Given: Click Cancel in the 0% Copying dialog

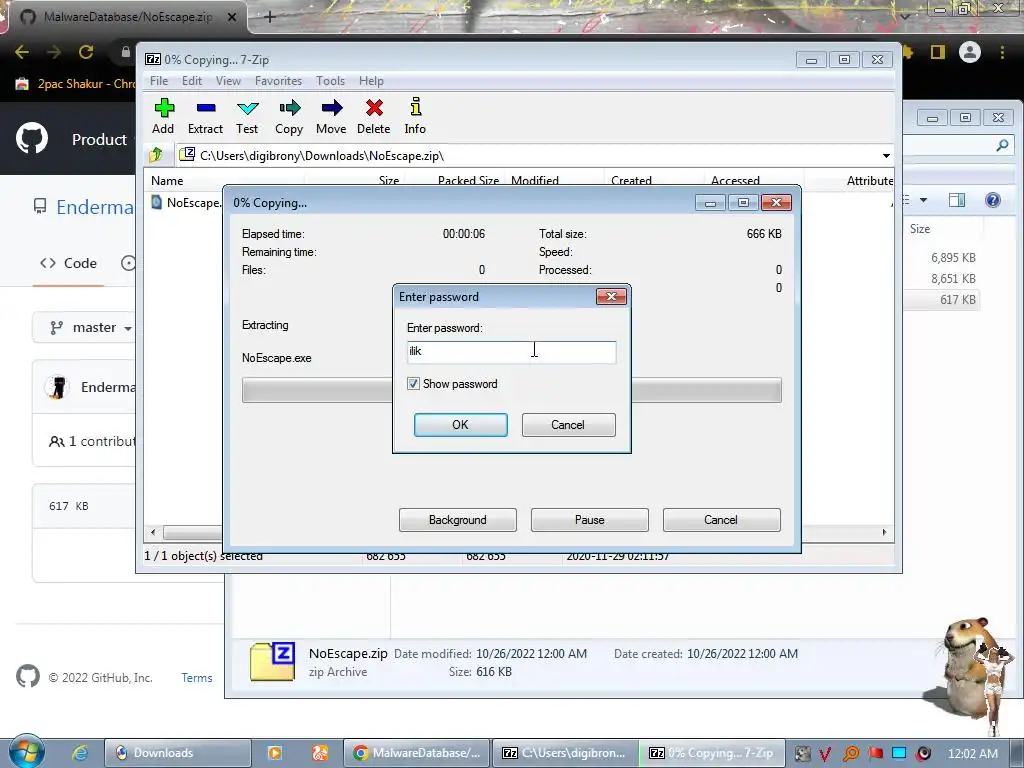Looking at the screenshot, I should click(721, 520).
